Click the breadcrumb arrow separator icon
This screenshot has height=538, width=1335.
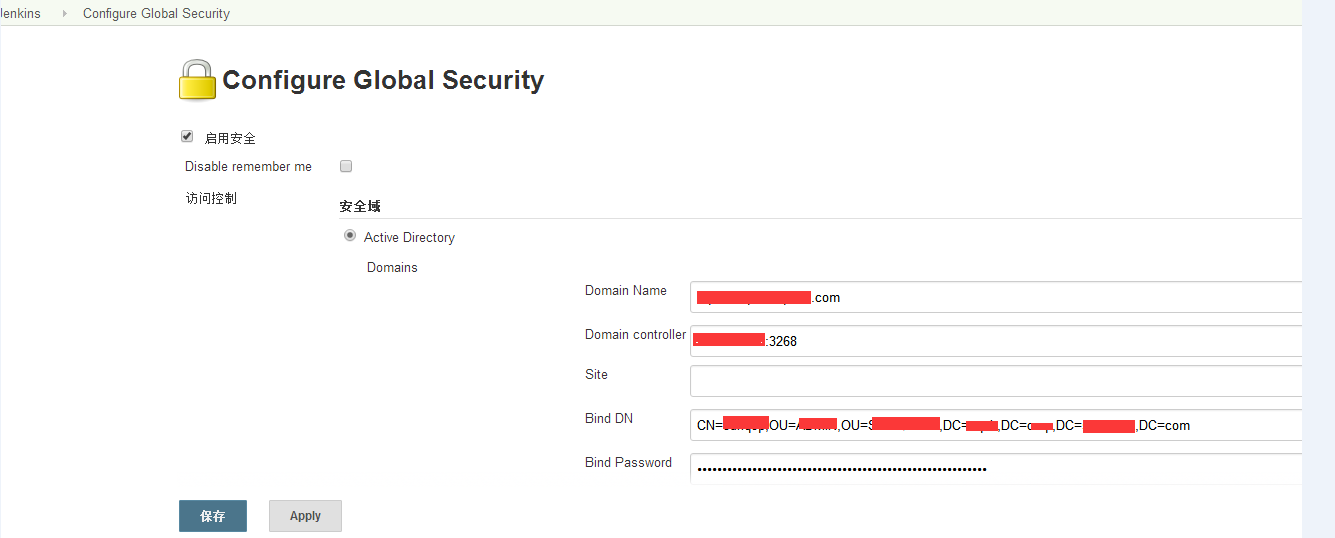(x=65, y=14)
